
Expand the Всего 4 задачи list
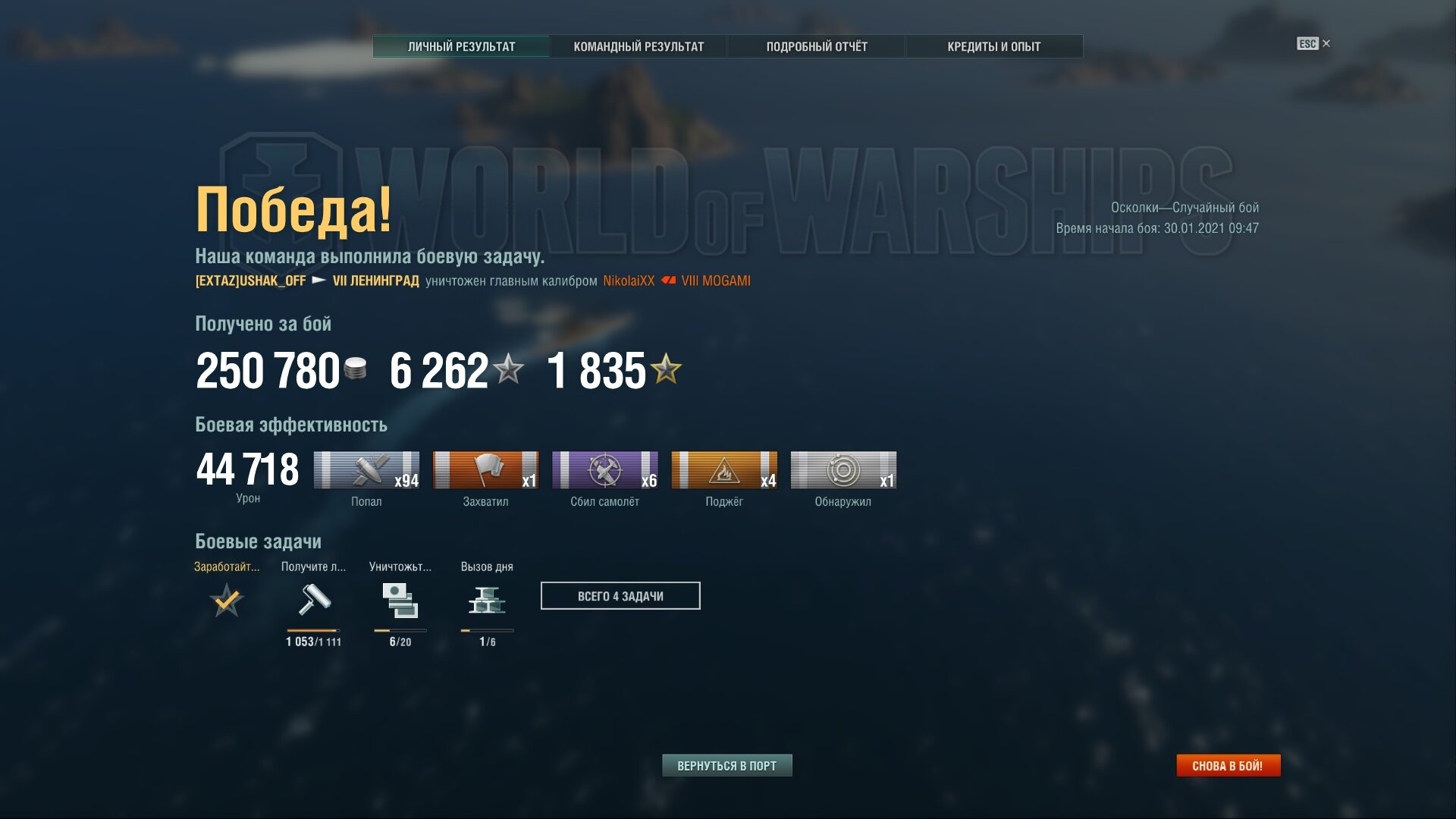[620, 596]
